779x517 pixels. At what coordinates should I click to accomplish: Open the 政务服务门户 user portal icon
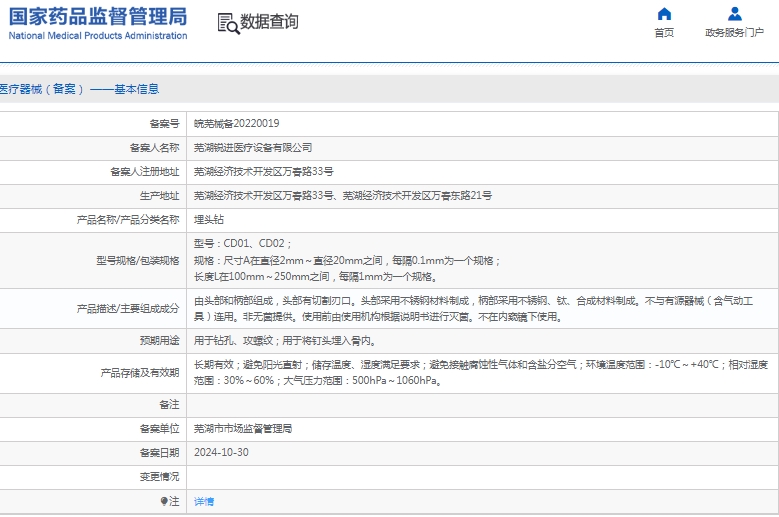click(734, 14)
